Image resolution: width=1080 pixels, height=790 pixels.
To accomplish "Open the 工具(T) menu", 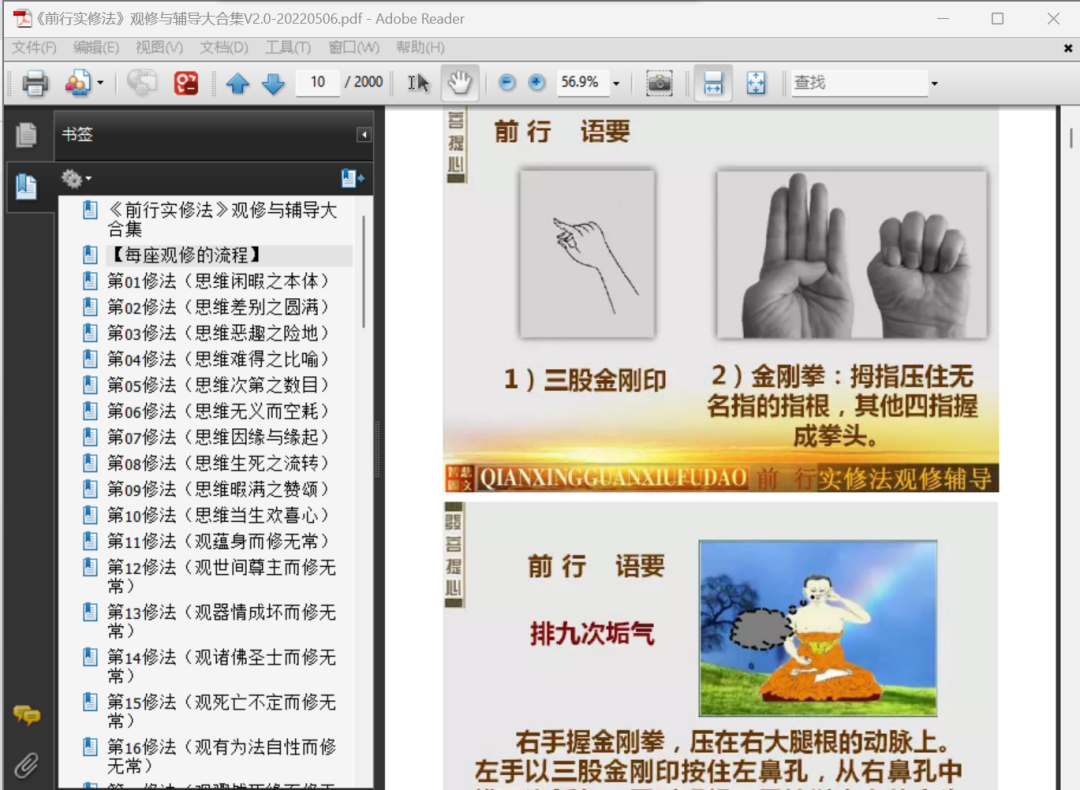I will click(288, 48).
